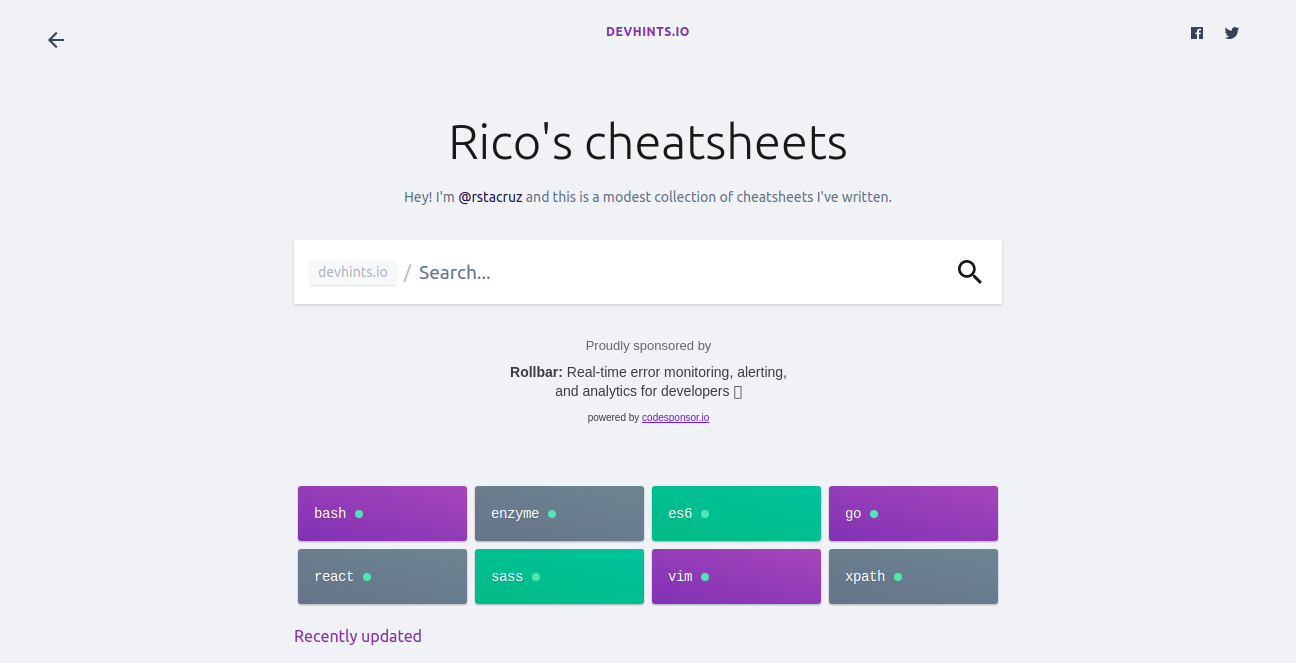The image size is (1296, 663).
Task: Open the Facebook share icon
Action: coord(1197,33)
